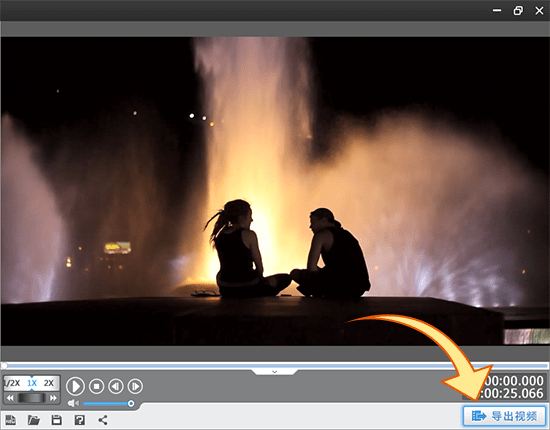Start video playback with the Play button
The height and width of the screenshot is (430, 550).
[x=75, y=386]
